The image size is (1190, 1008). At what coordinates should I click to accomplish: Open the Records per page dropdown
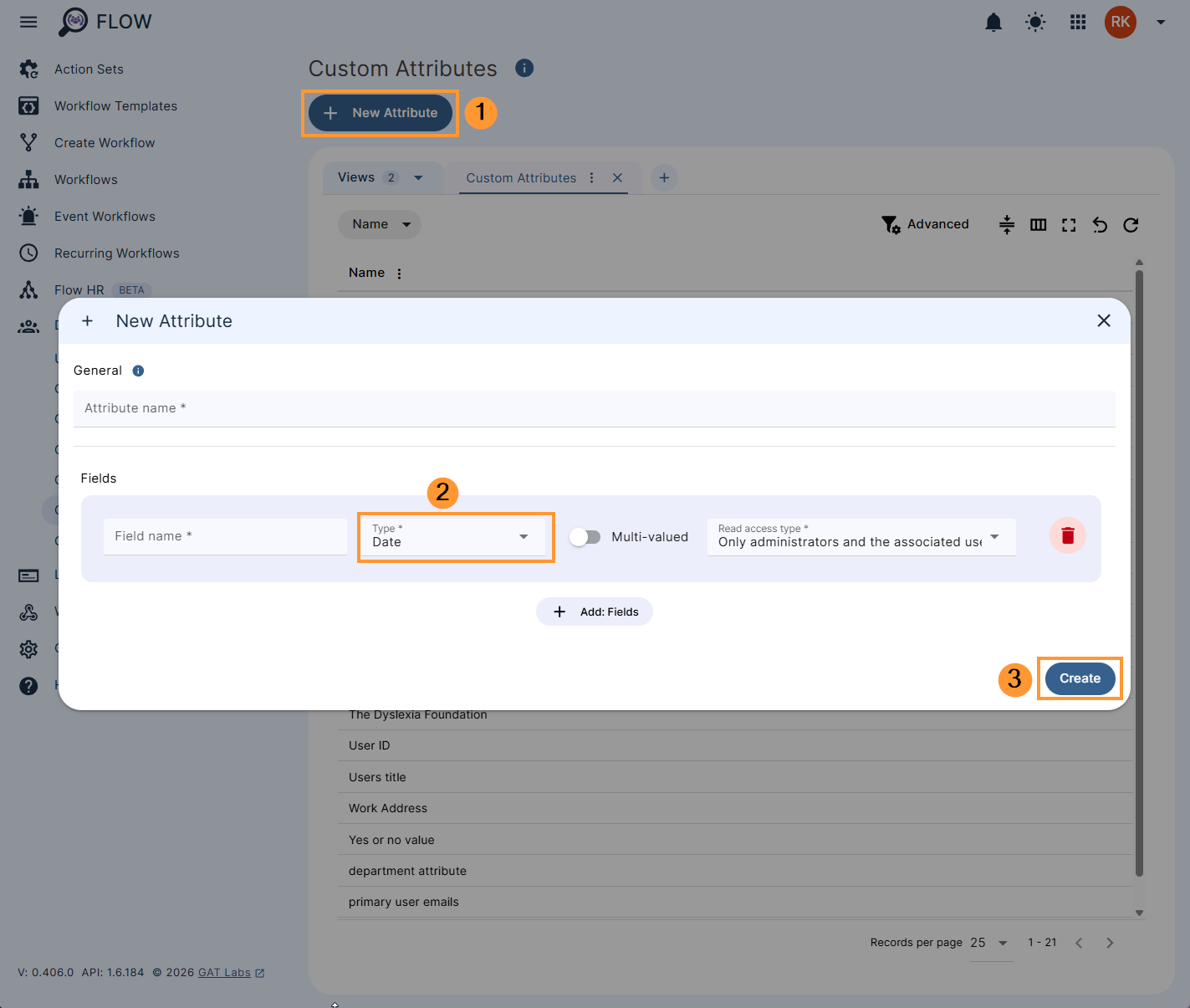[990, 943]
